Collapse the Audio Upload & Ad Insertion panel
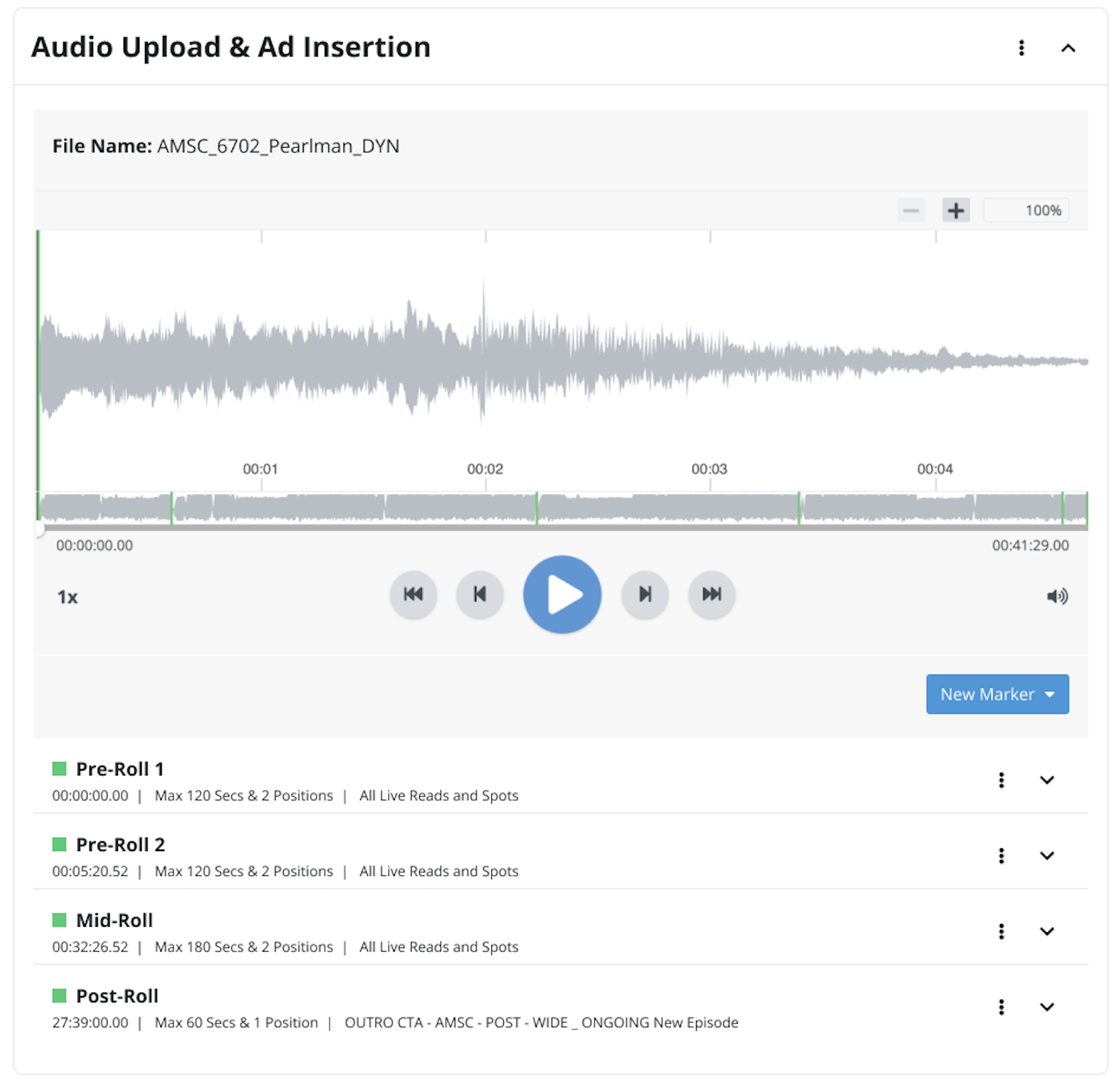This screenshot has height=1089, width=1120. (1068, 48)
